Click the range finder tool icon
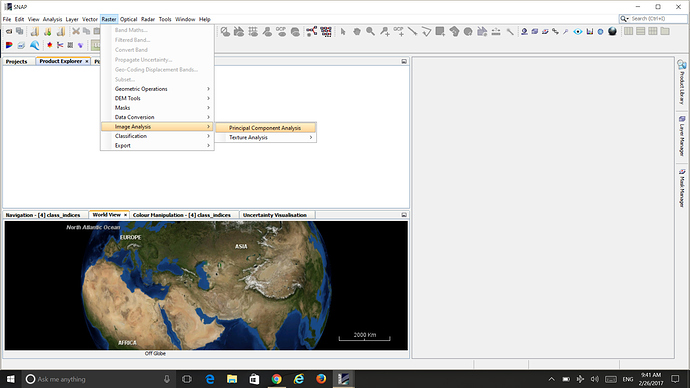The height and width of the screenshot is (388, 690). [496, 32]
